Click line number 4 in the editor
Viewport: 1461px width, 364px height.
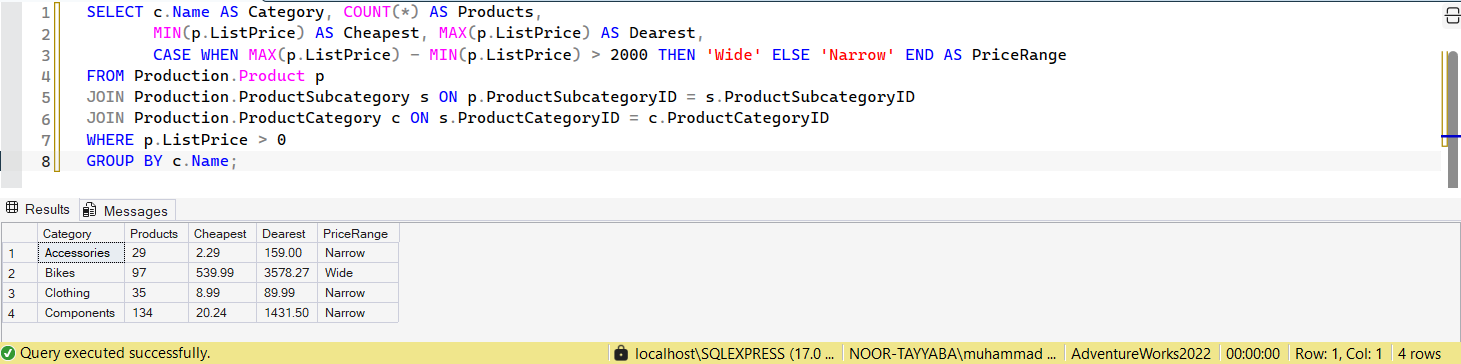point(46,77)
